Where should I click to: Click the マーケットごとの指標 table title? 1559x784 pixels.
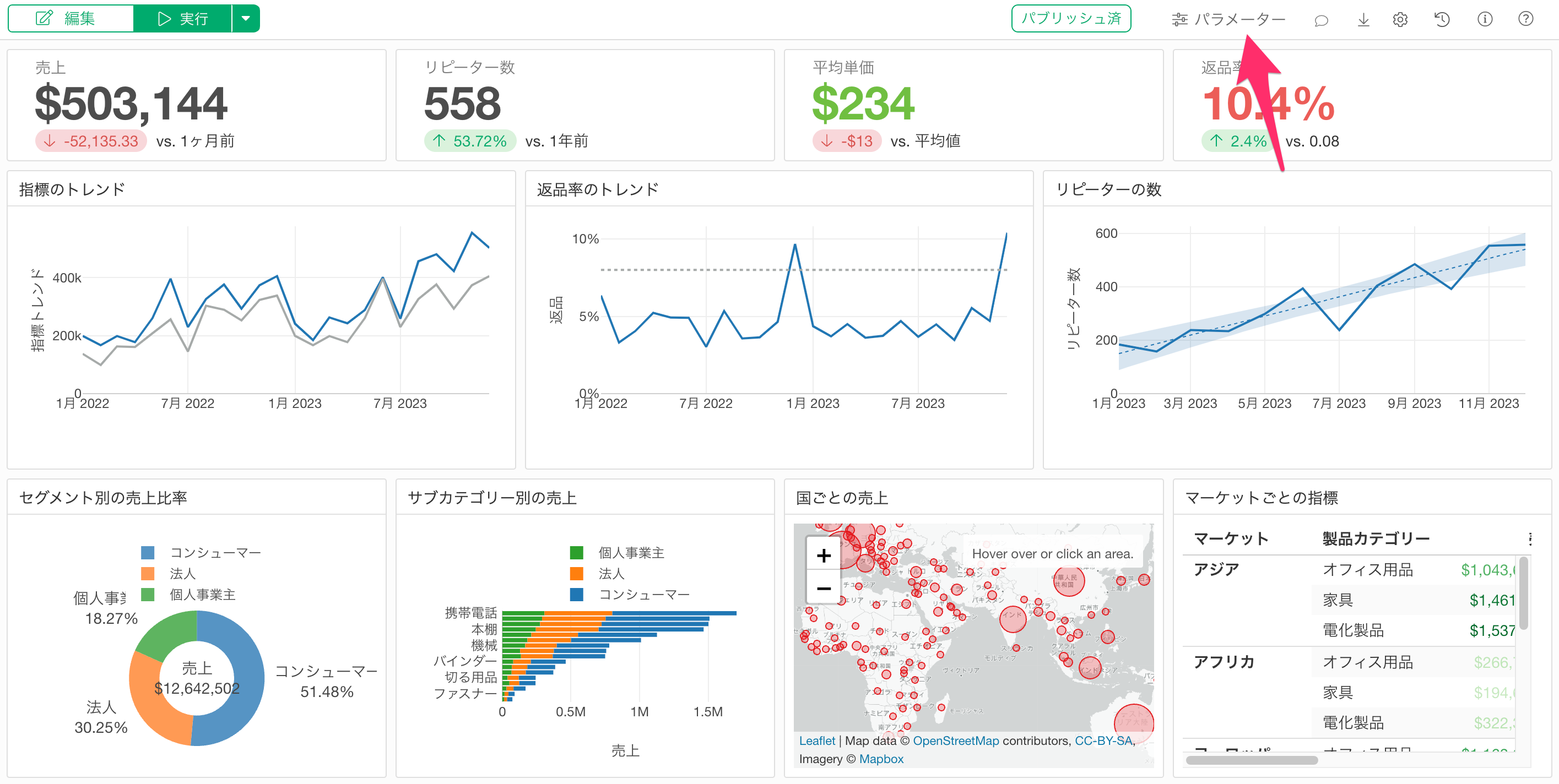pyautogui.click(x=1261, y=498)
